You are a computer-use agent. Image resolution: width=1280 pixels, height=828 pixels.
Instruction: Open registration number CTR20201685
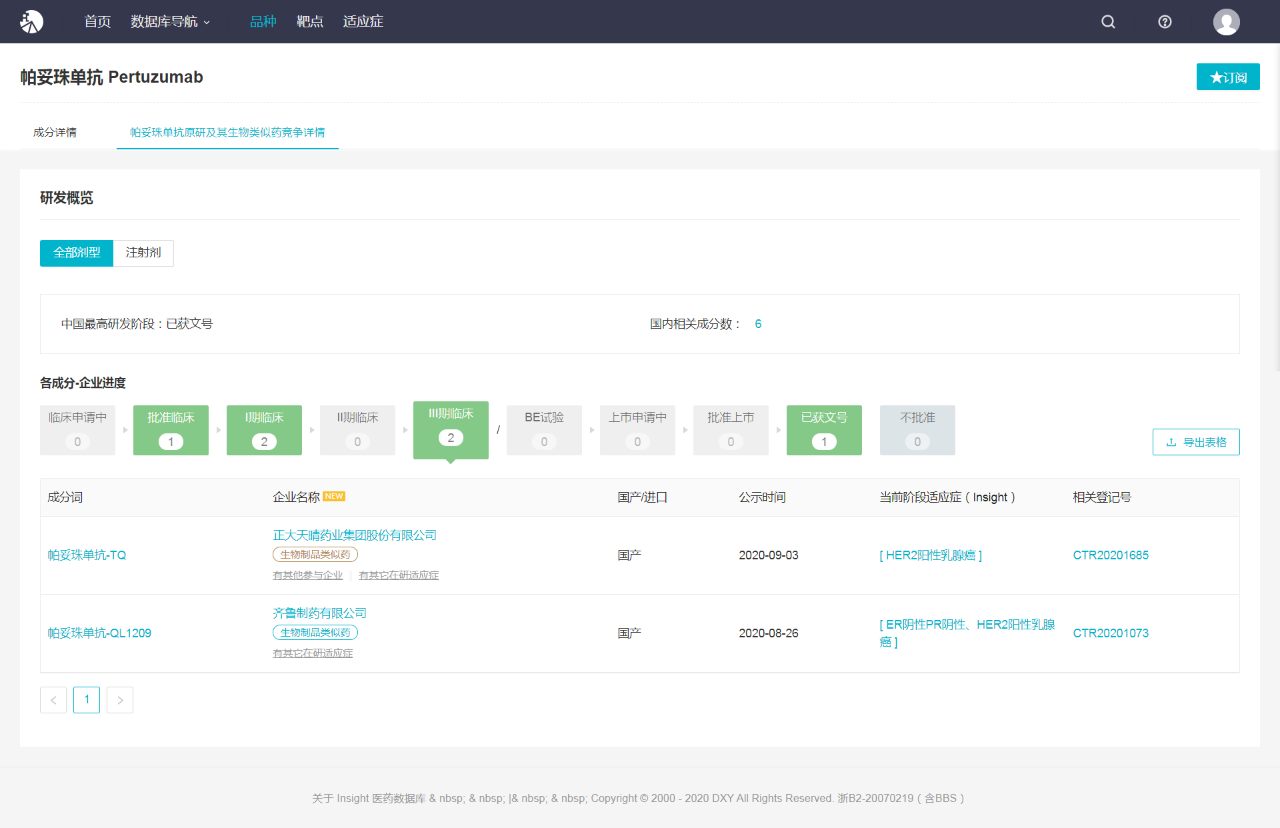(x=1111, y=555)
